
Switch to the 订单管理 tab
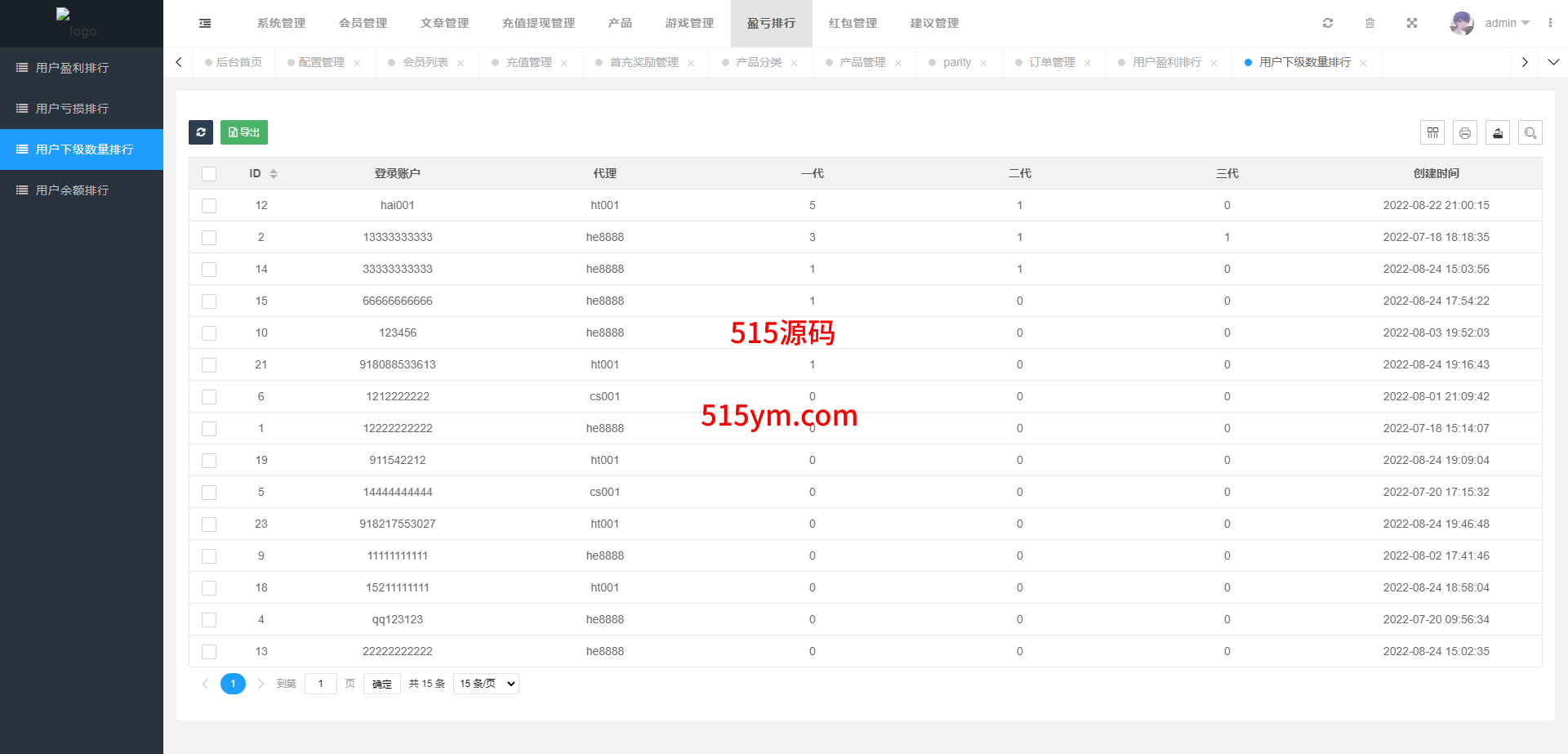pos(1051,62)
